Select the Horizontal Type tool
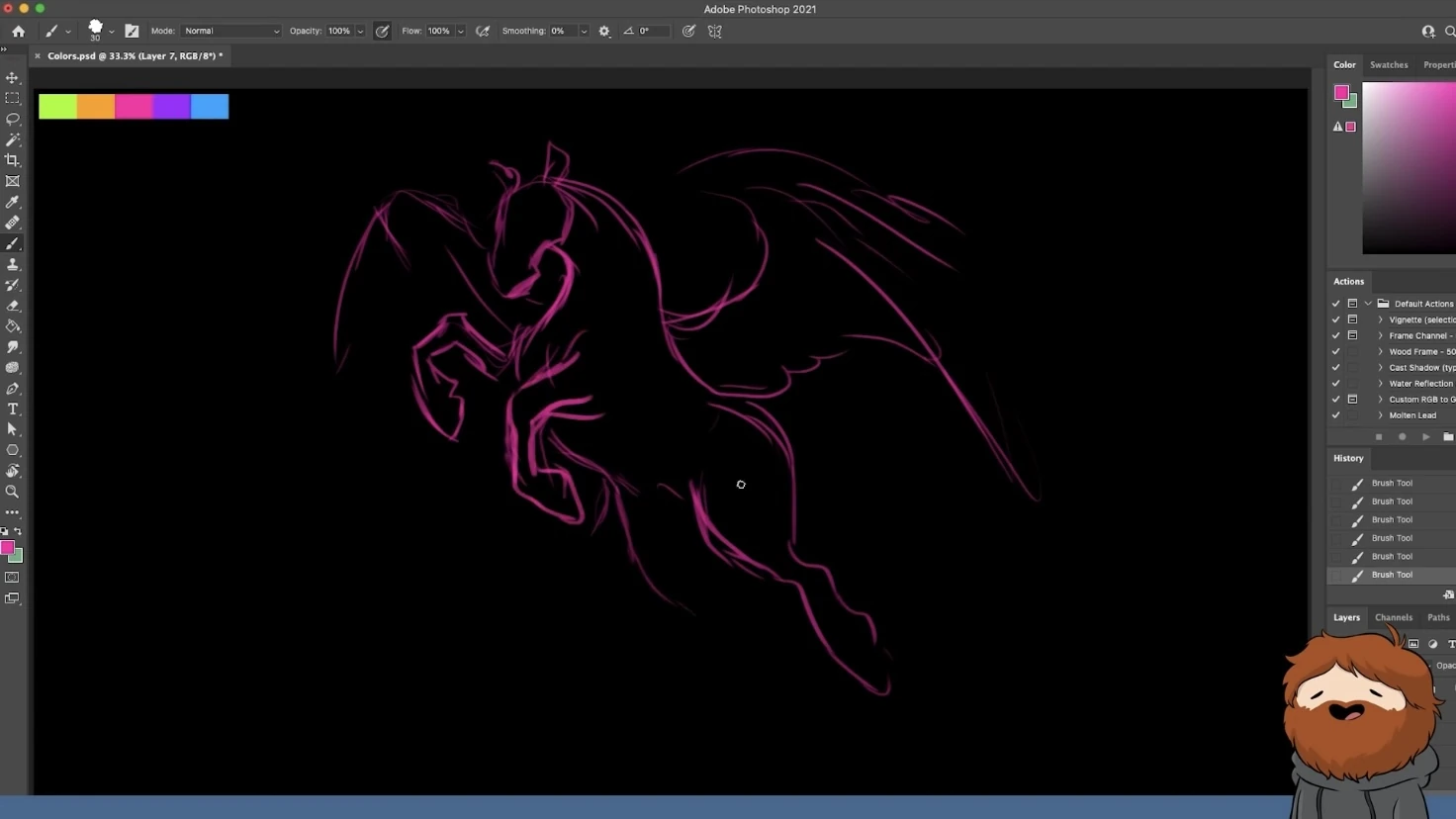Screen dimensions: 1456x819 pyautogui.click(x=13, y=409)
